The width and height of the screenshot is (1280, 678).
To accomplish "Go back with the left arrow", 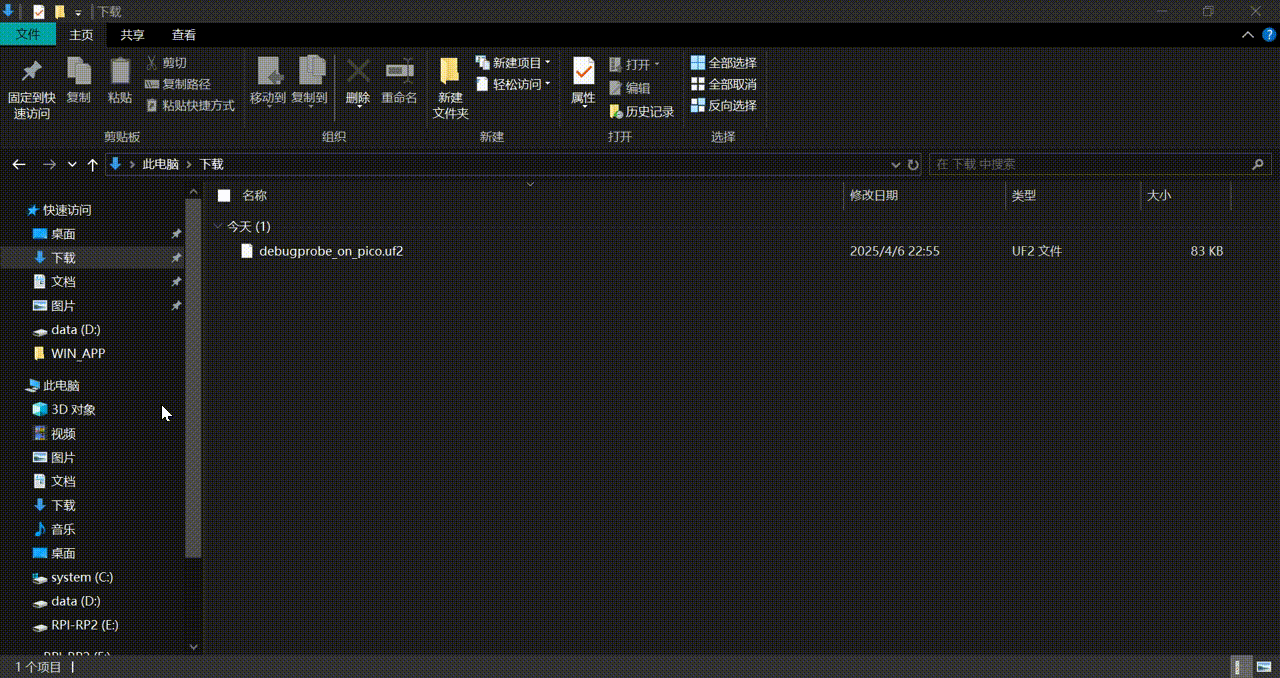I will 19,164.
